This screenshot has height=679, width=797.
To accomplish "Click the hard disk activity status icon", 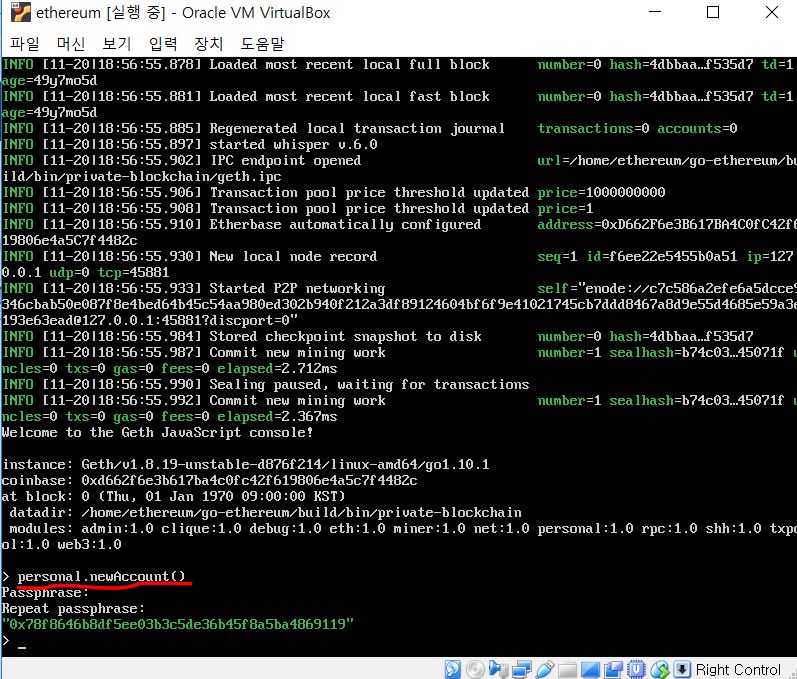I will 453,669.
